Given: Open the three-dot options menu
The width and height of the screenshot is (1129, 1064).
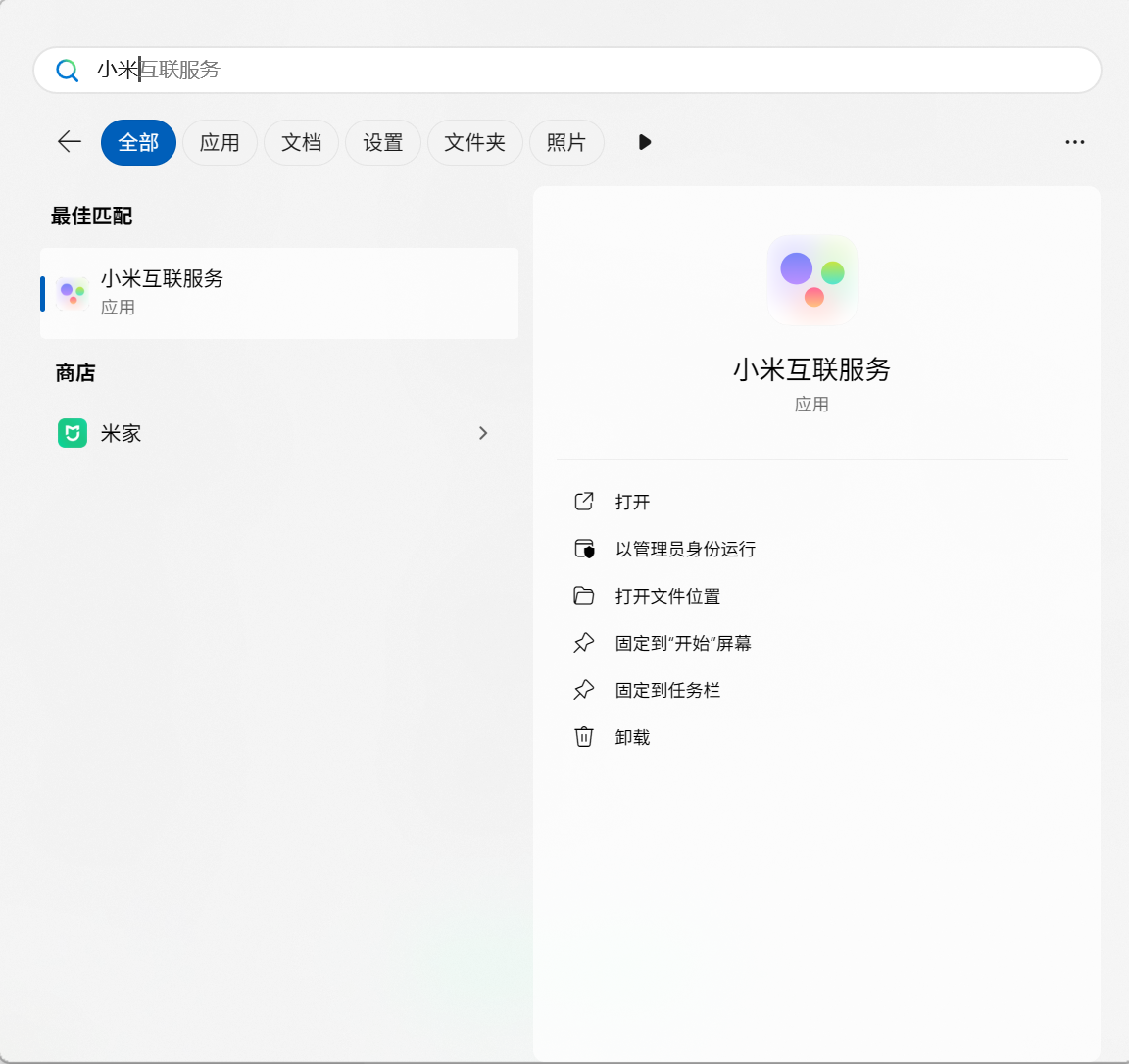Looking at the screenshot, I should click(1074, 142).
